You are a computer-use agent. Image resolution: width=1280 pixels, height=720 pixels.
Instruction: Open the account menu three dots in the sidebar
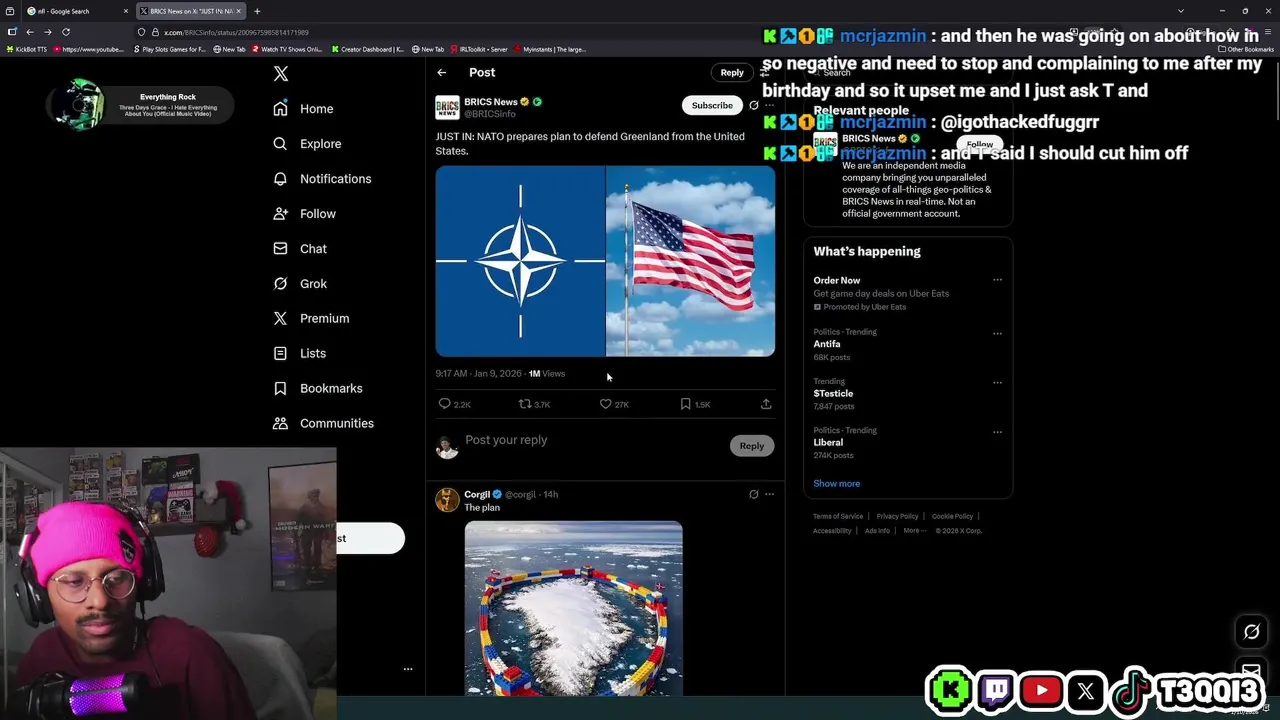(408, 669)
